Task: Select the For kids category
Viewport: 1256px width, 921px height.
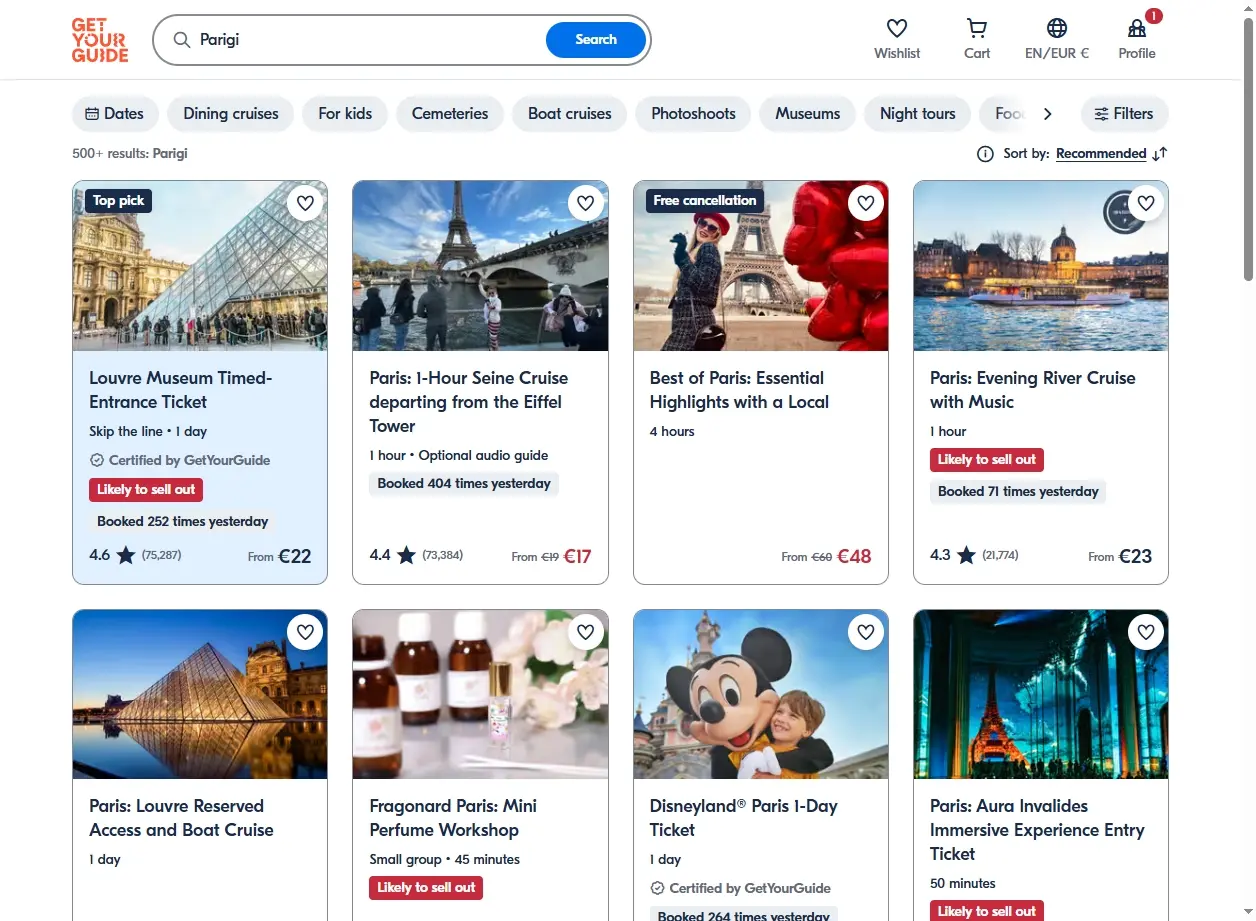Action: (x=345, y=113)
